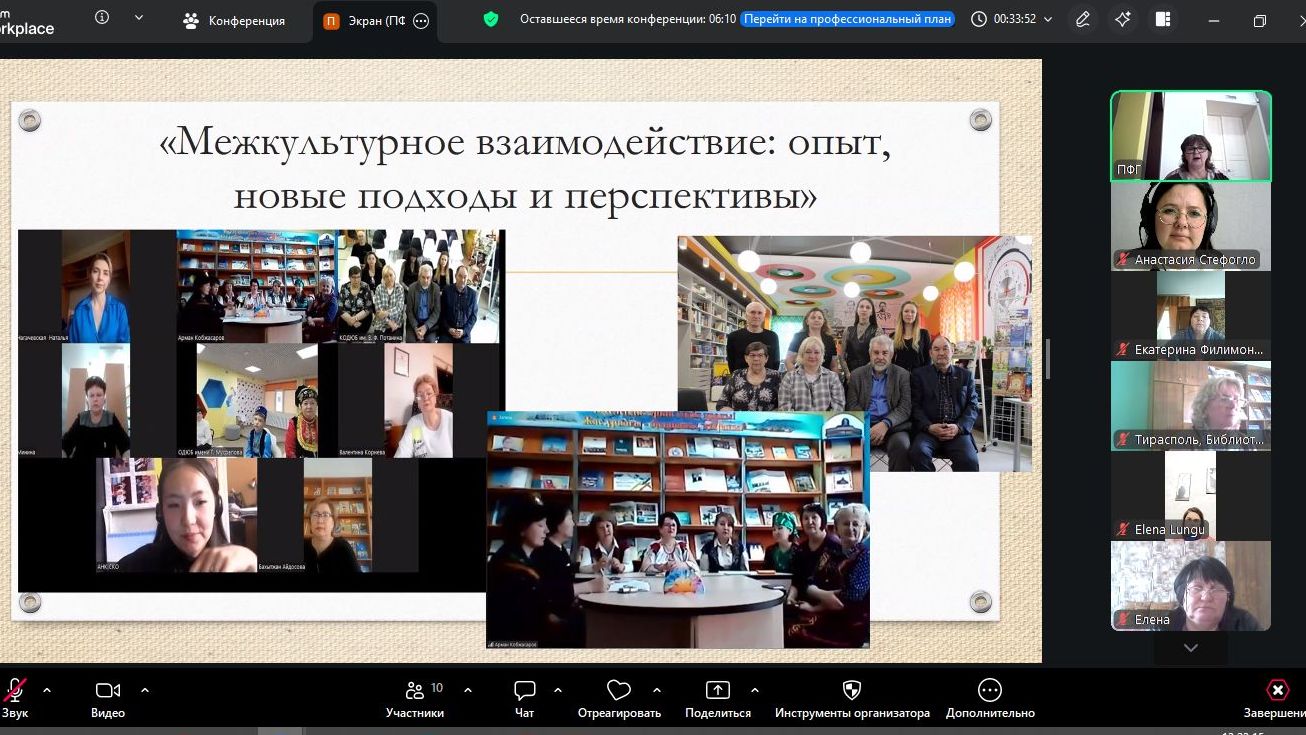Click the Отреагировать heart icon
1306x735 pixels.
click(x=619, y=697)
